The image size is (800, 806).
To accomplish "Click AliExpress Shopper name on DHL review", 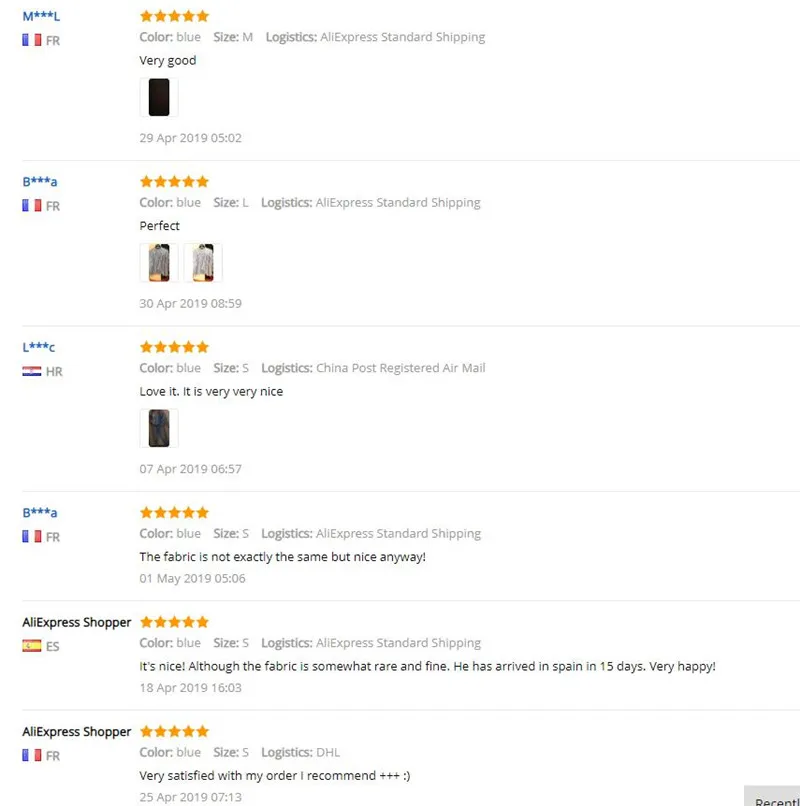I will coord(77,732).
